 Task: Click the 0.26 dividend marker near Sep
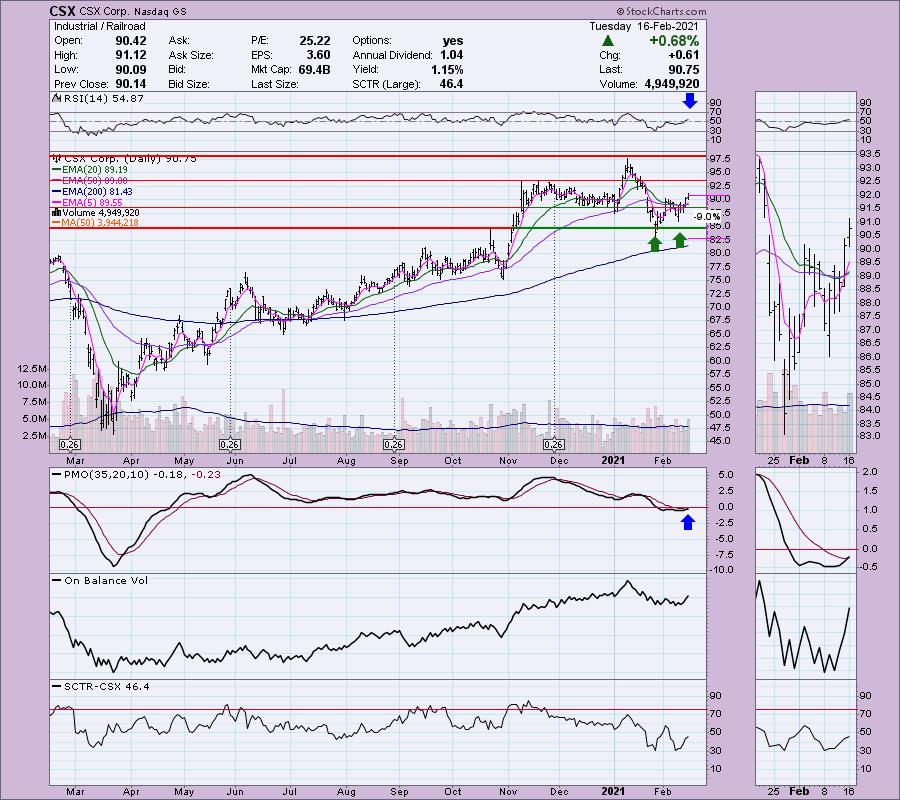click(x=394, y=445)
